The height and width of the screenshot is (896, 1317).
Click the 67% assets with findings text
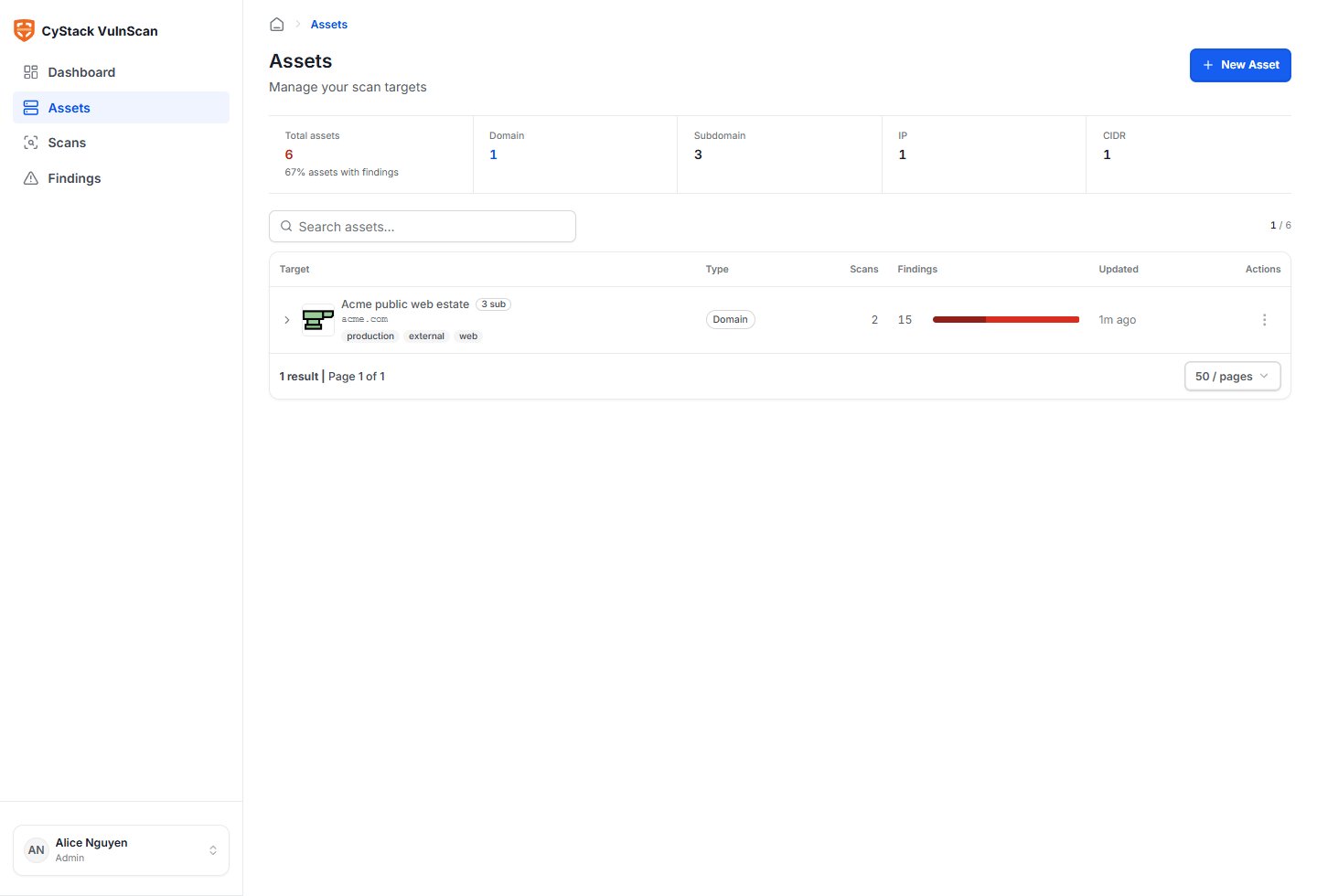[342, 173]
